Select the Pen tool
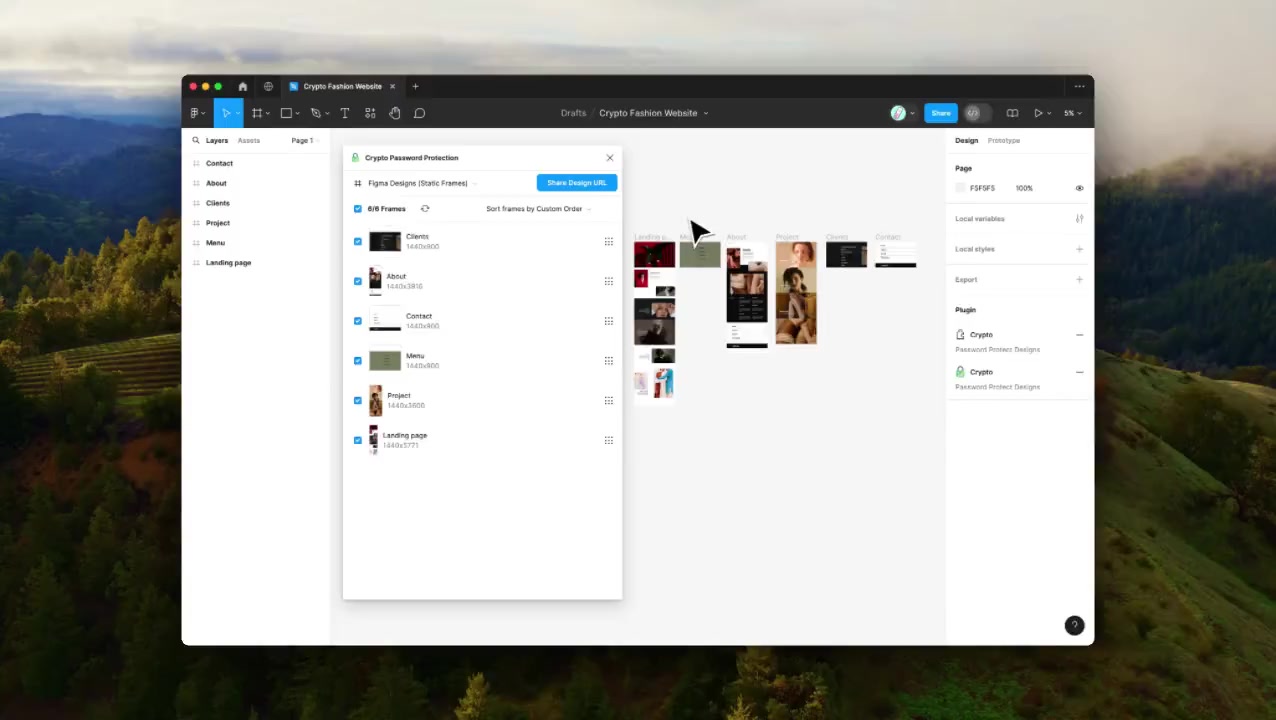Viewport: 1276px width, 720px height. (315, 113)
